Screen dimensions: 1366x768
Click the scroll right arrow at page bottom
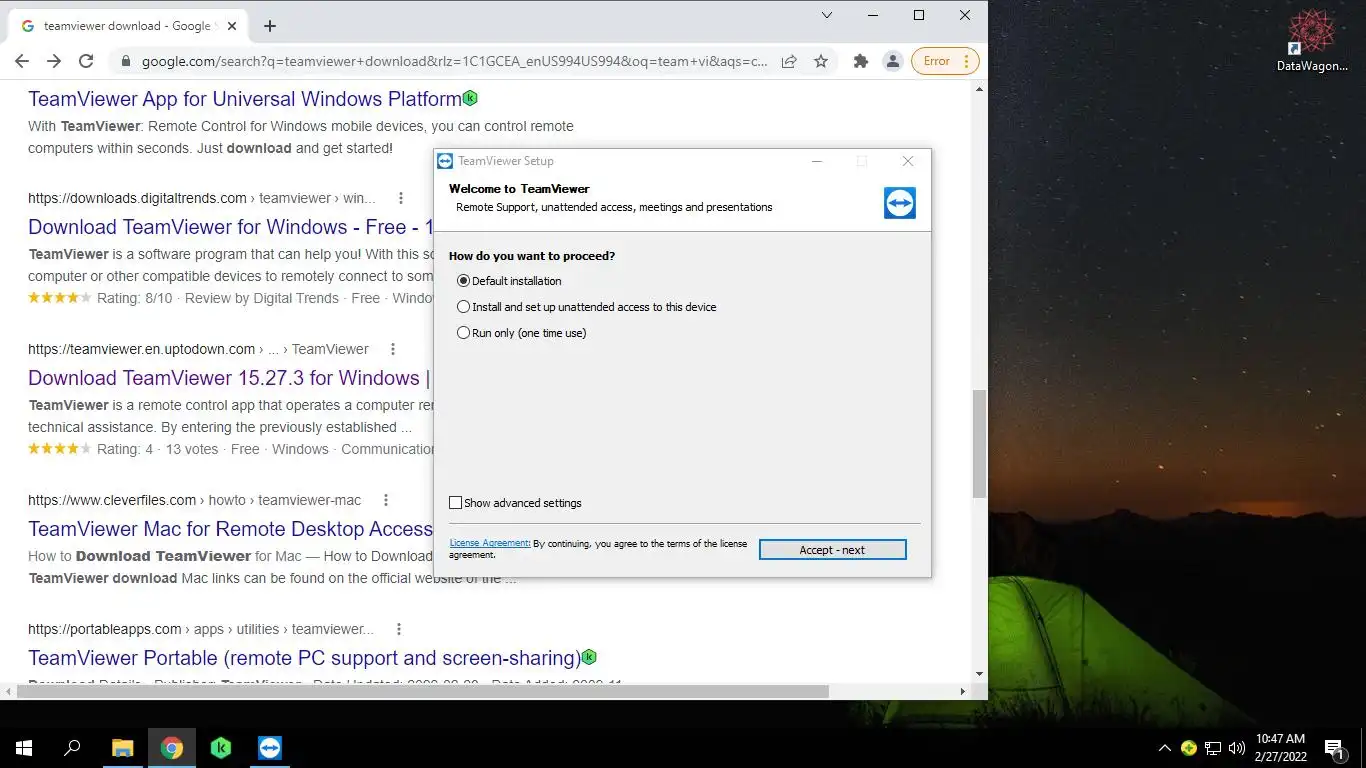(x=963, y=691)
